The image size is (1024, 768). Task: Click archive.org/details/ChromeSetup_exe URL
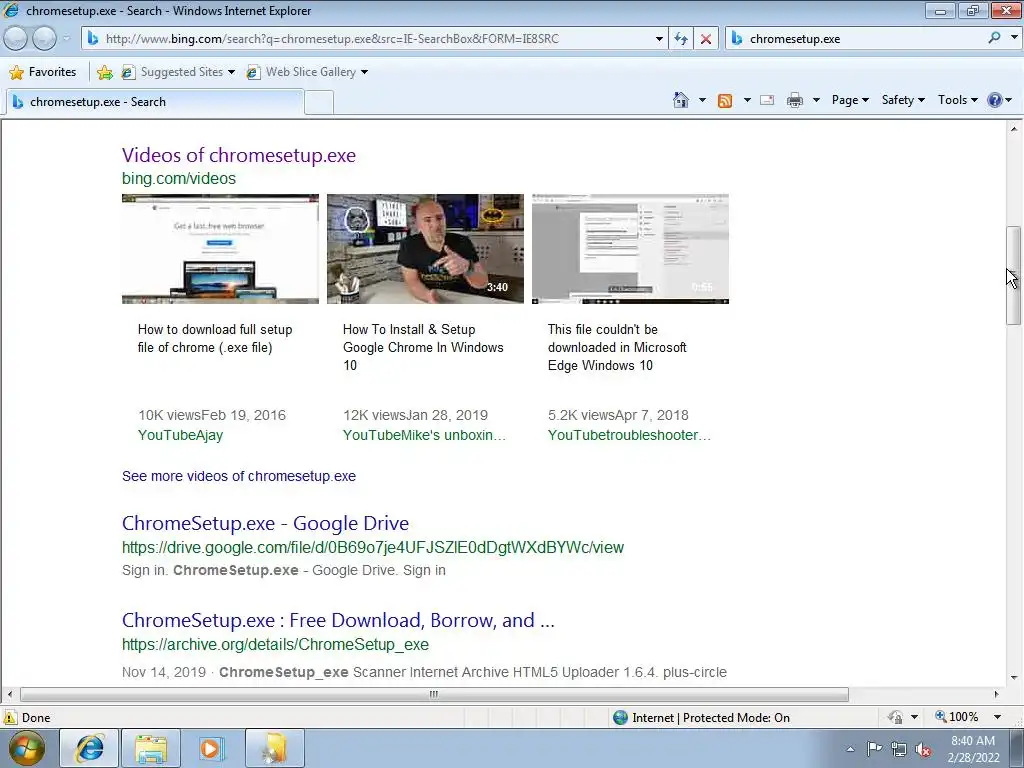click(276, 645)
